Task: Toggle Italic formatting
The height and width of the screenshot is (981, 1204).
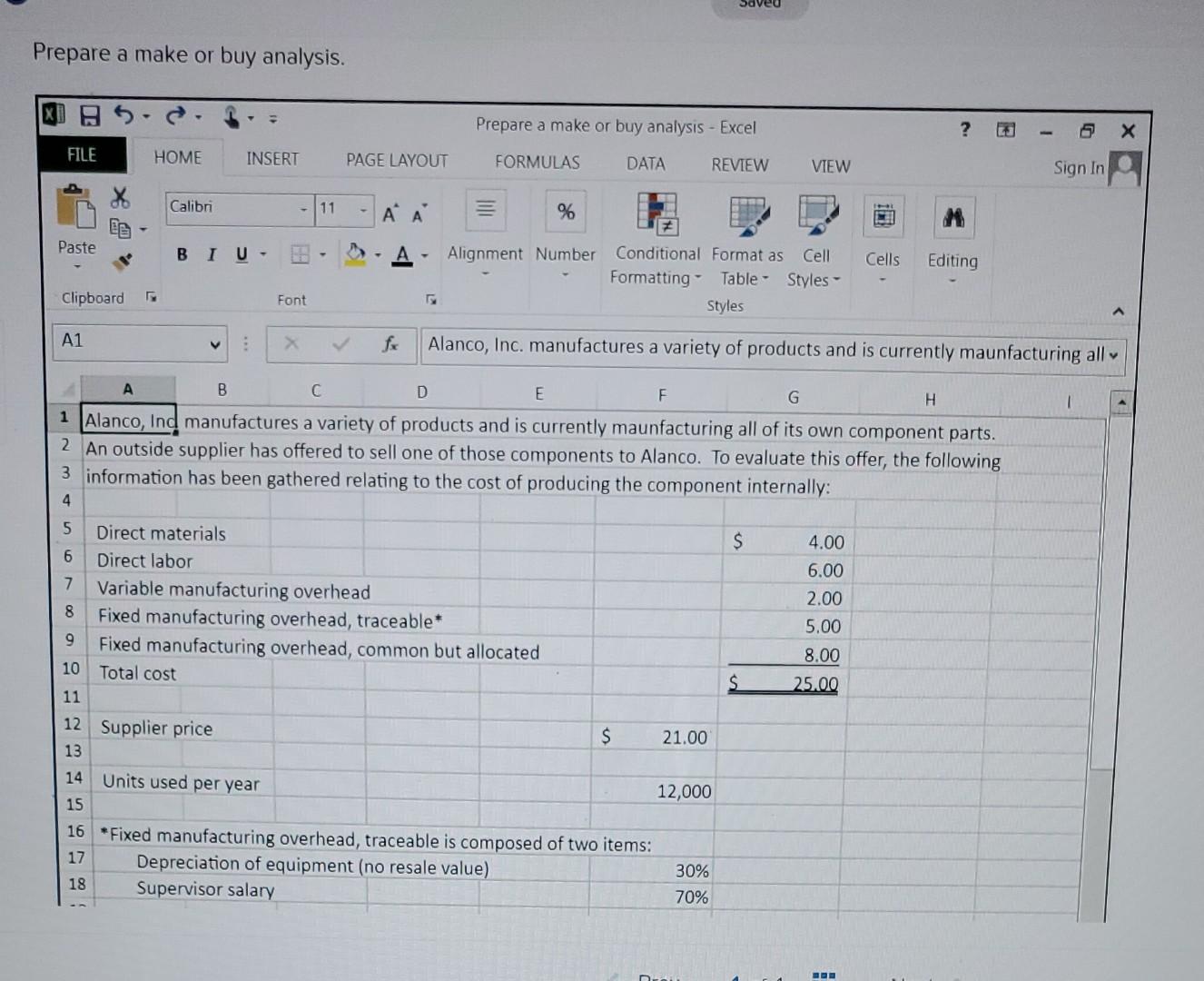Action: (210, 255)
